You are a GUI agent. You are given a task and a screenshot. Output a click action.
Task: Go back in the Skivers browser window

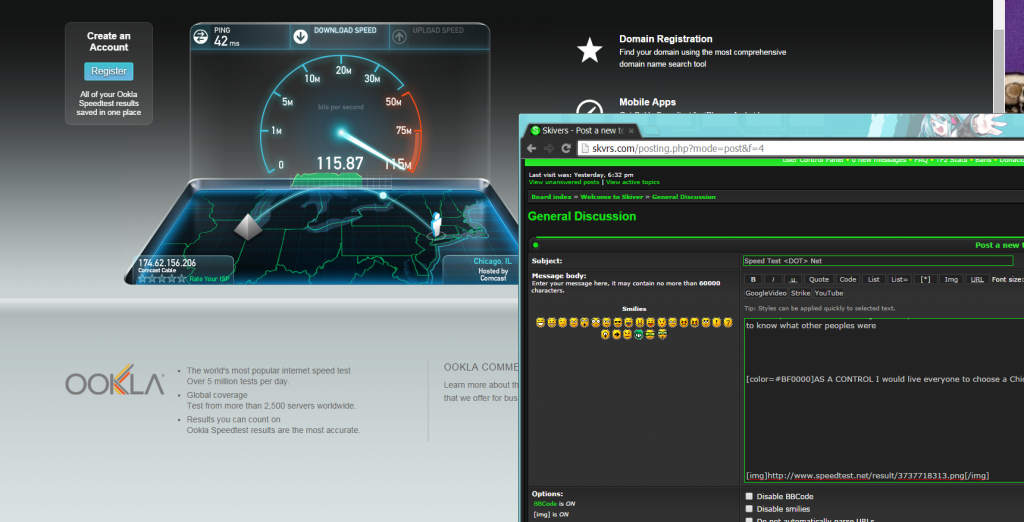(x=532, y=148)
